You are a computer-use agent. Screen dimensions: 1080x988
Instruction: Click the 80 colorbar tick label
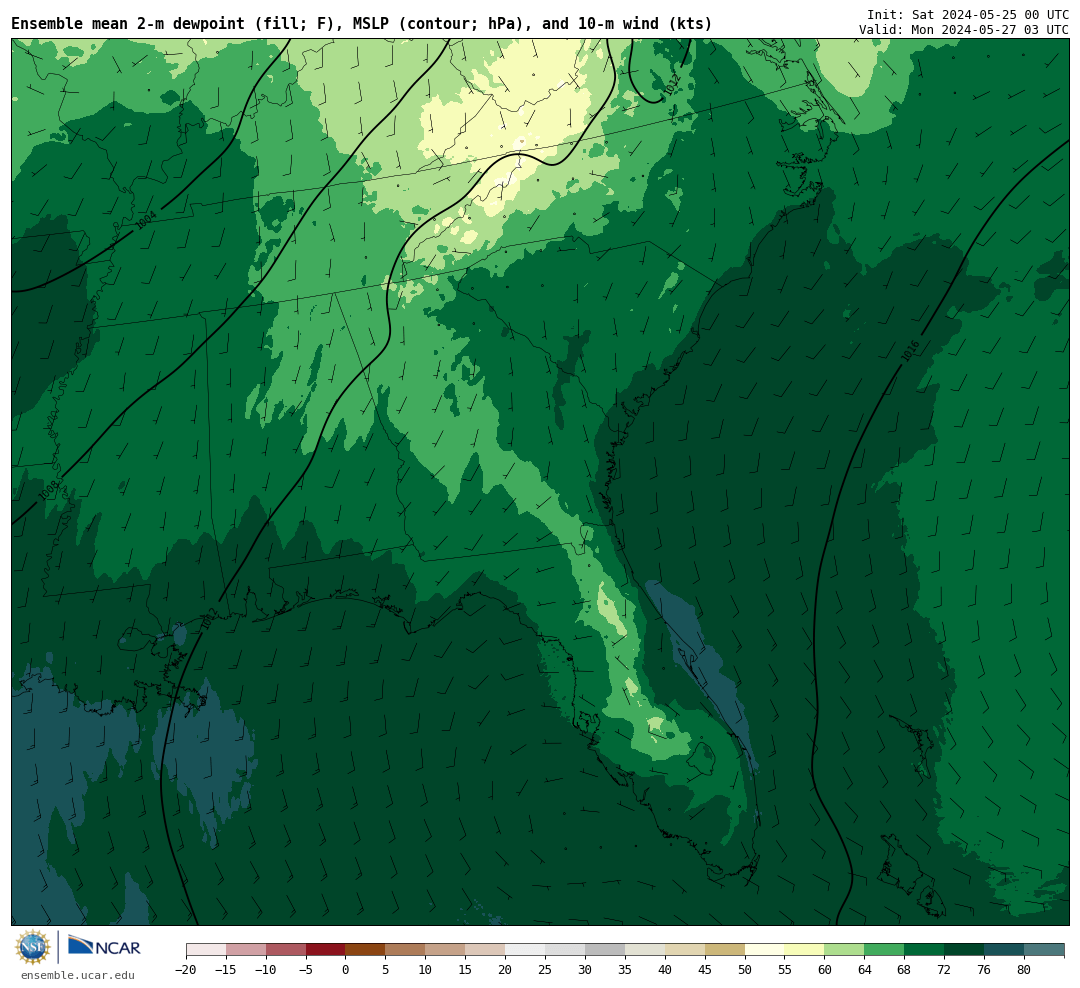pyautogui.click(x=1025, y=969)
